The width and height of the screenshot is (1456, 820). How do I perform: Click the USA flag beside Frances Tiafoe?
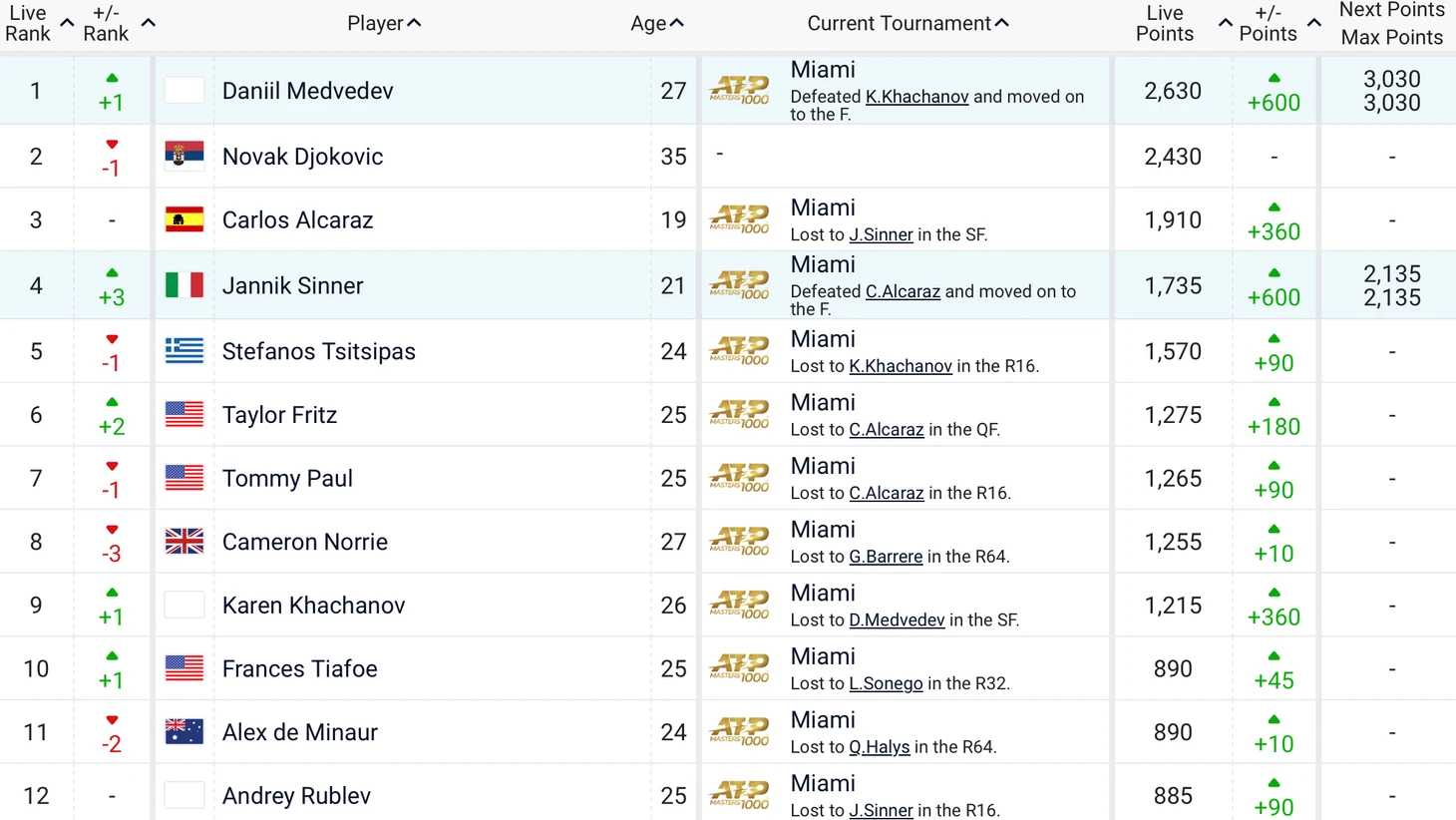pos(184,668)
